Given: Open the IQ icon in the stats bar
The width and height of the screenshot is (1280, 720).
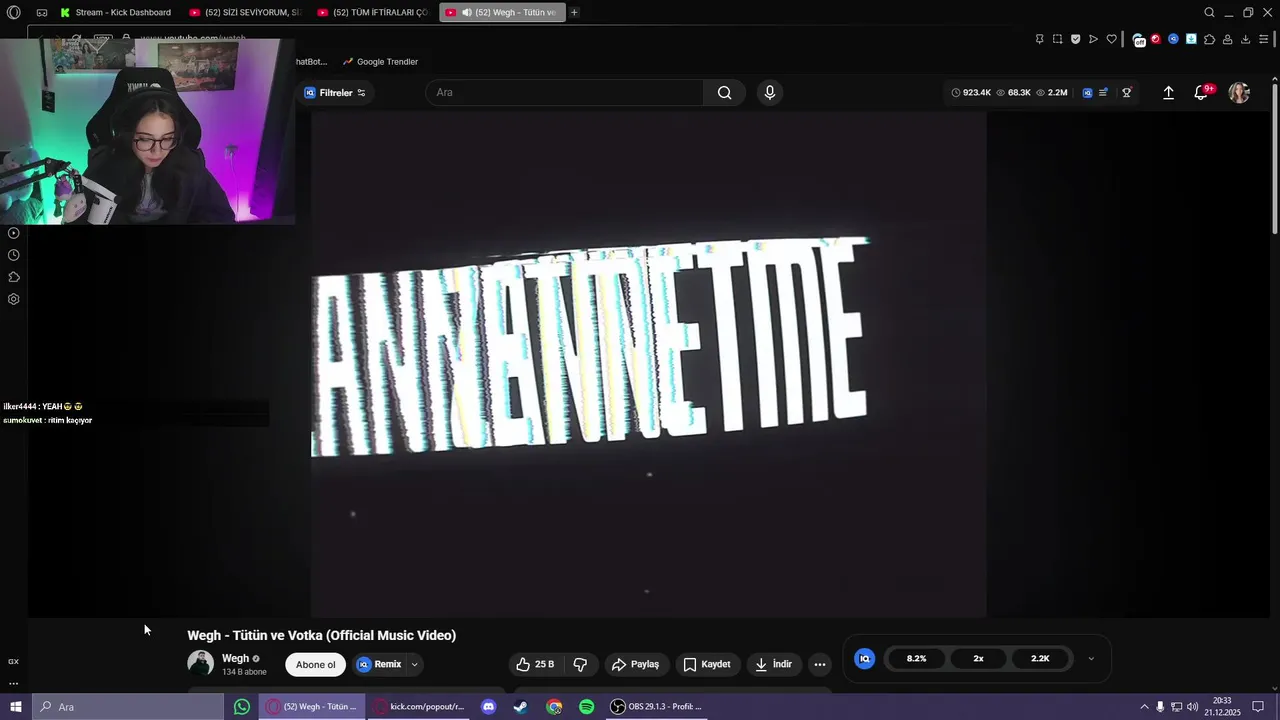Looking at the screenshot, I should pyautogui.click(x=1087, y=92).
